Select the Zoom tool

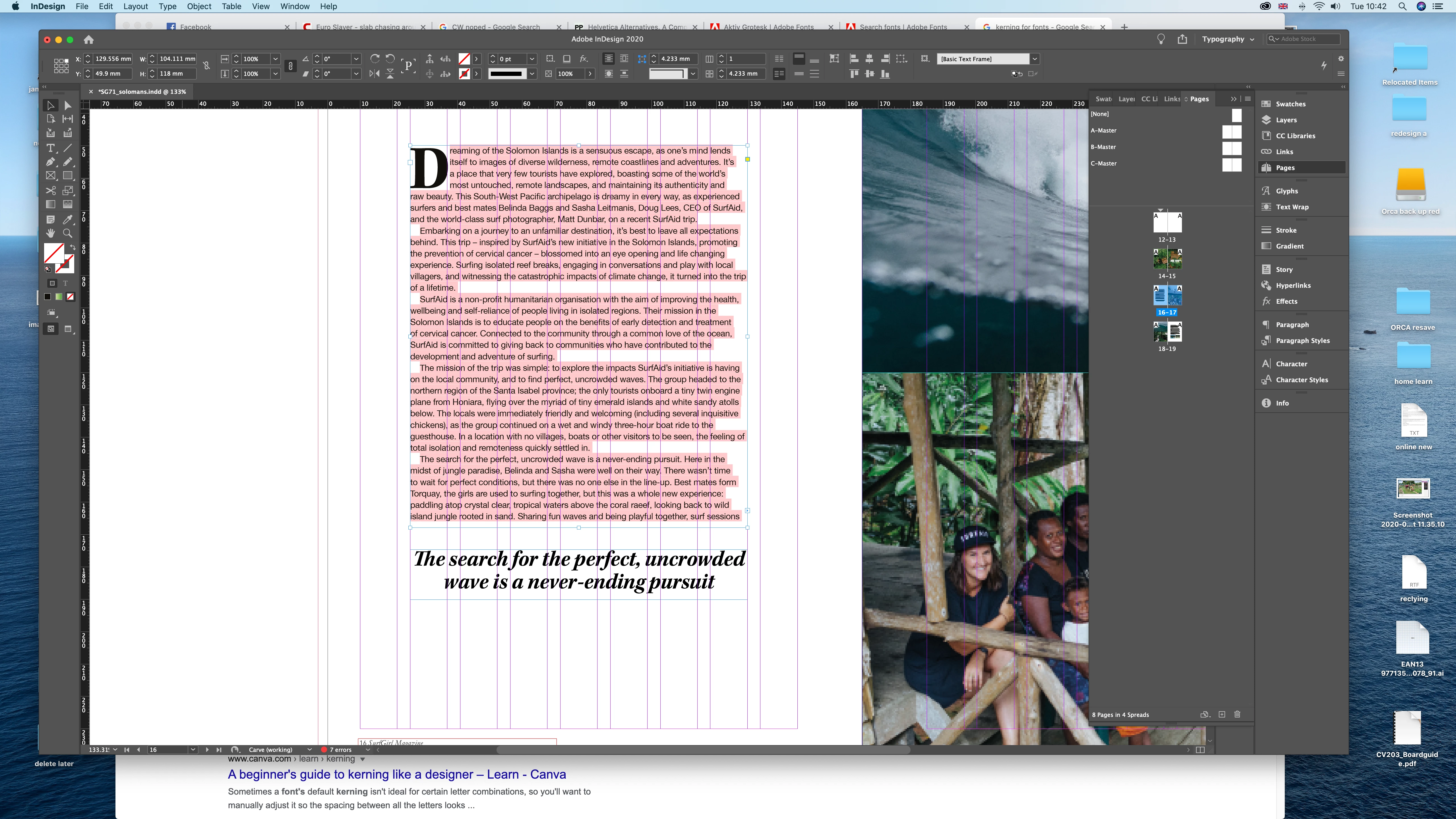[x=68, y=233]
